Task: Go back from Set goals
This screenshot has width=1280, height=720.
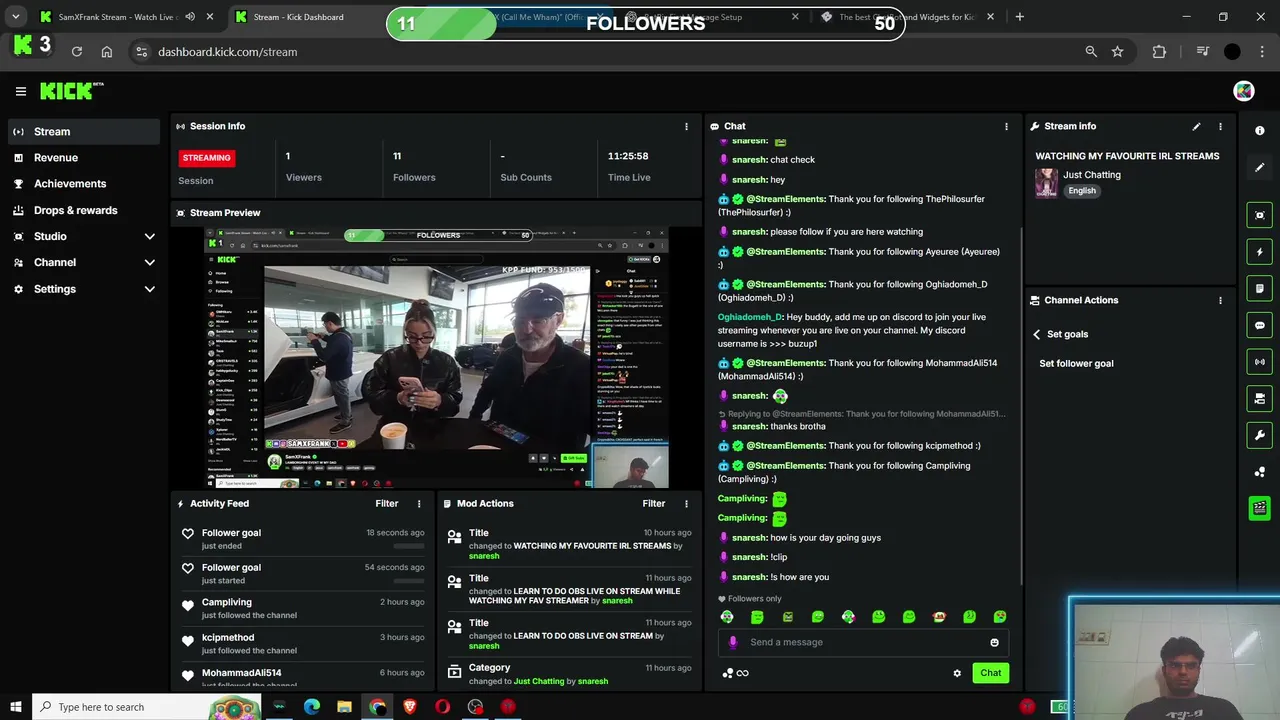Action: point(1036,334)
